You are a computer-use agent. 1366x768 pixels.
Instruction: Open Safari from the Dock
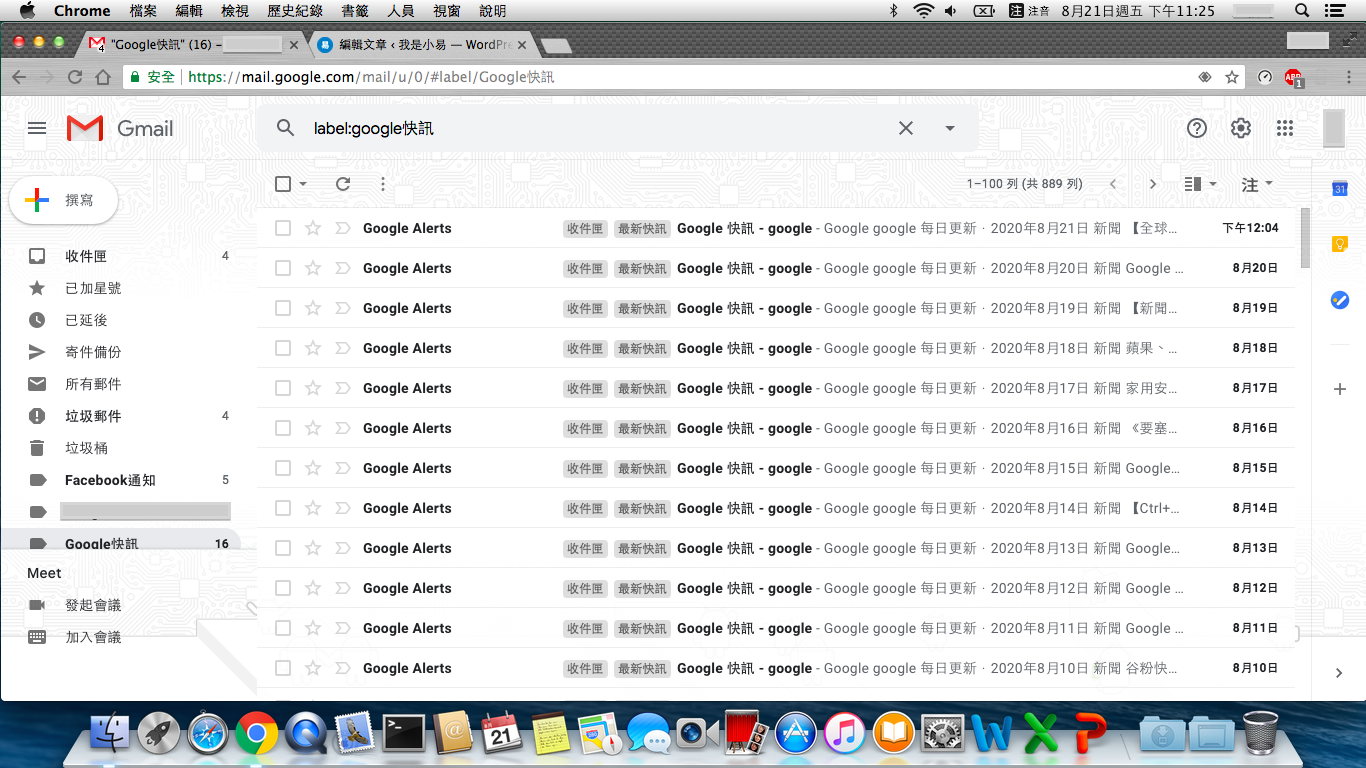point(208,734)
